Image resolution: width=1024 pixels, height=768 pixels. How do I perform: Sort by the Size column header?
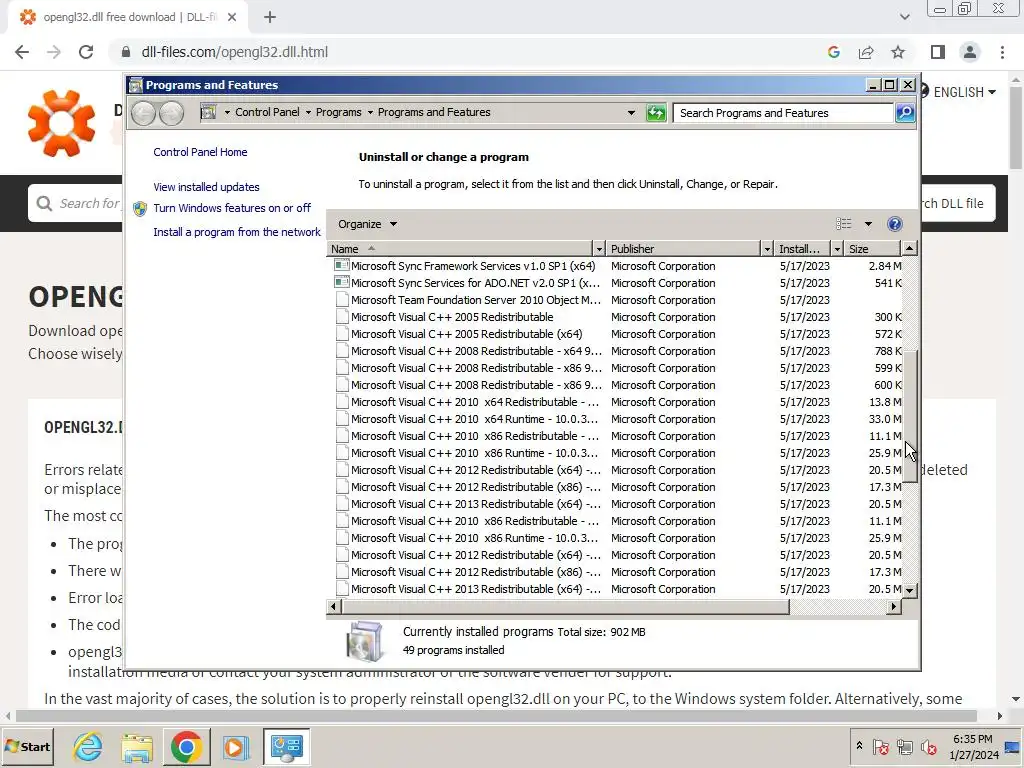pos(872,249)
